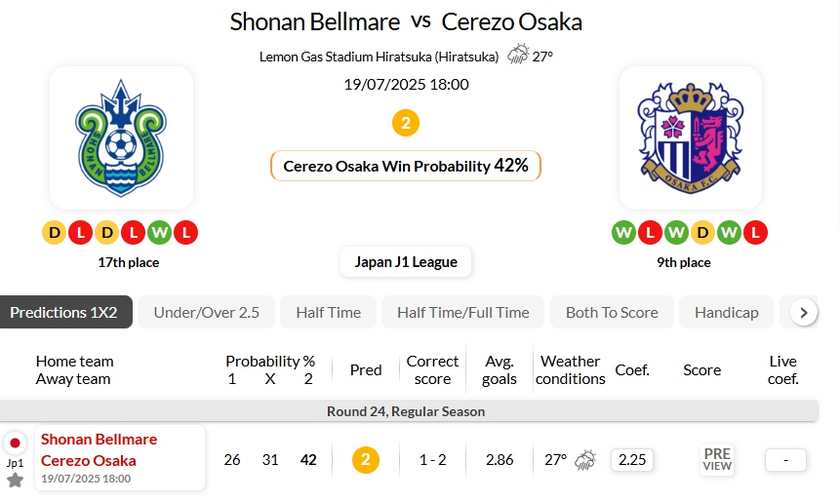
Task: Open the PRE VIEW match link
Action: tap(717, 460)
